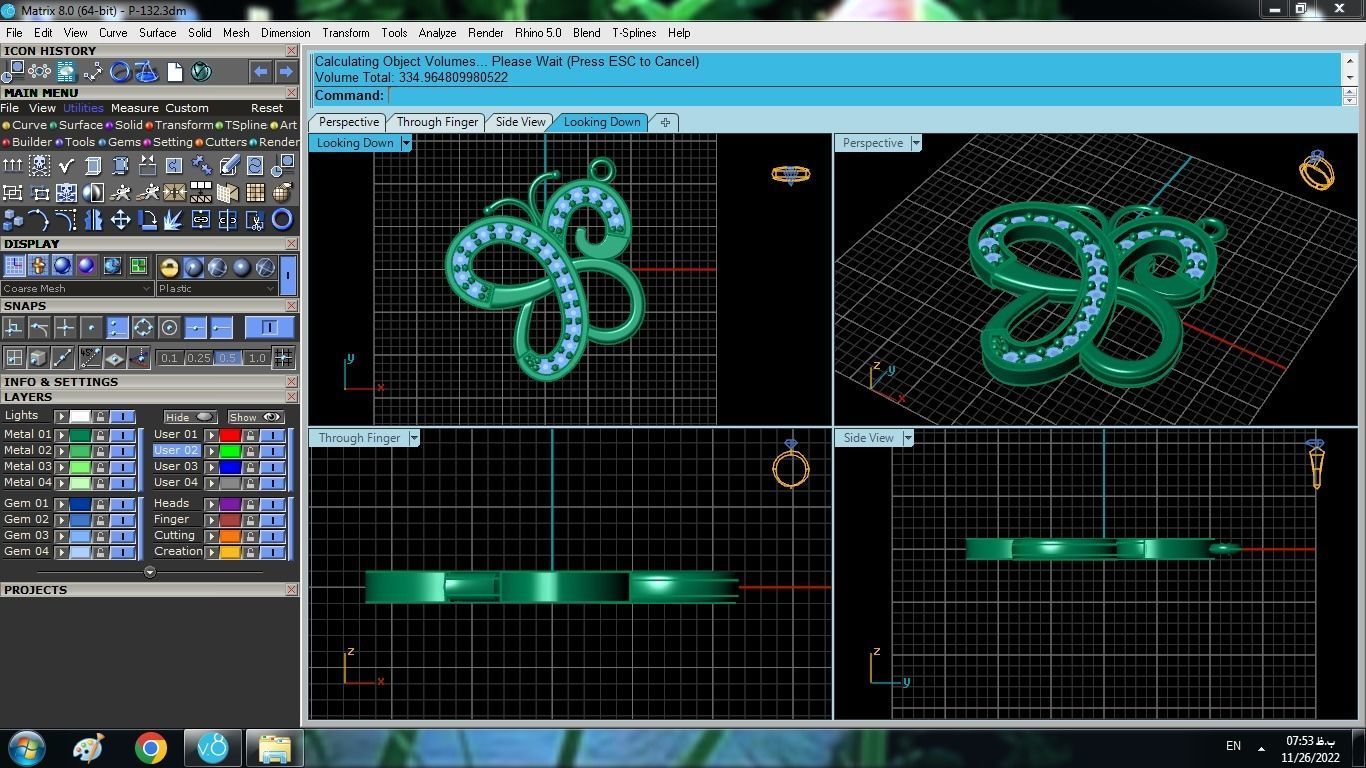Click the Show layers button
The width and height of the screenshot is (1366, 768).
(255, 417)
